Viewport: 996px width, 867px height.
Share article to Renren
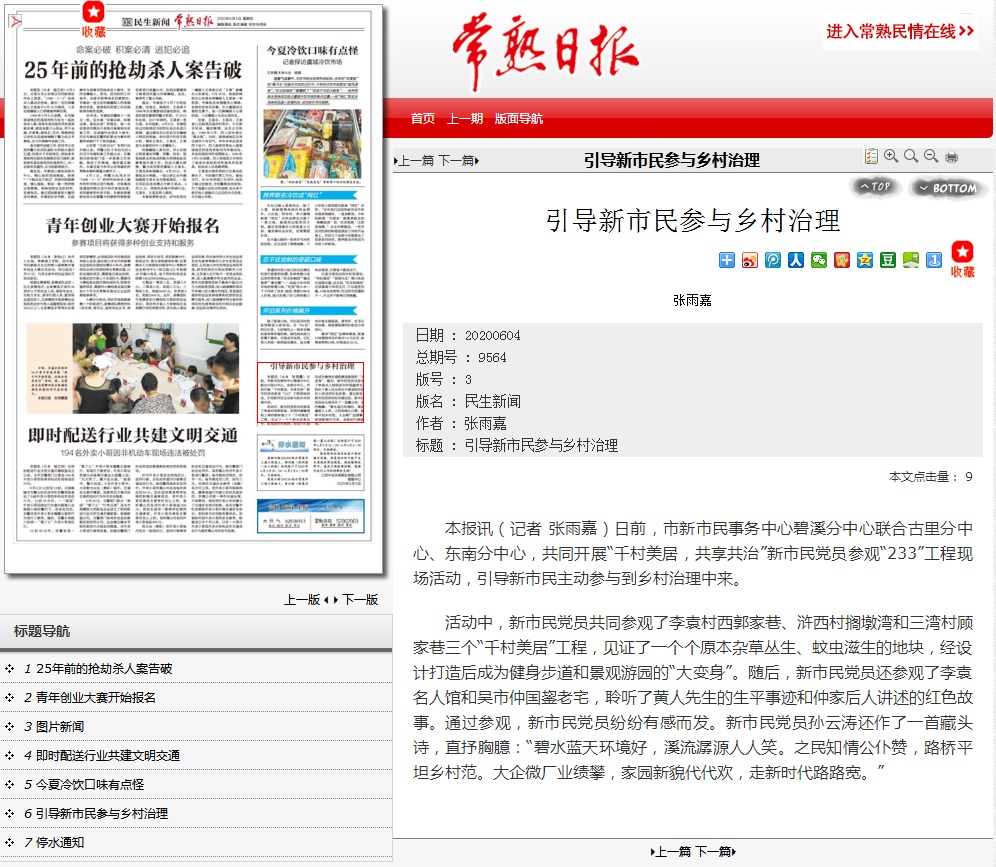[x=796, y=260]
